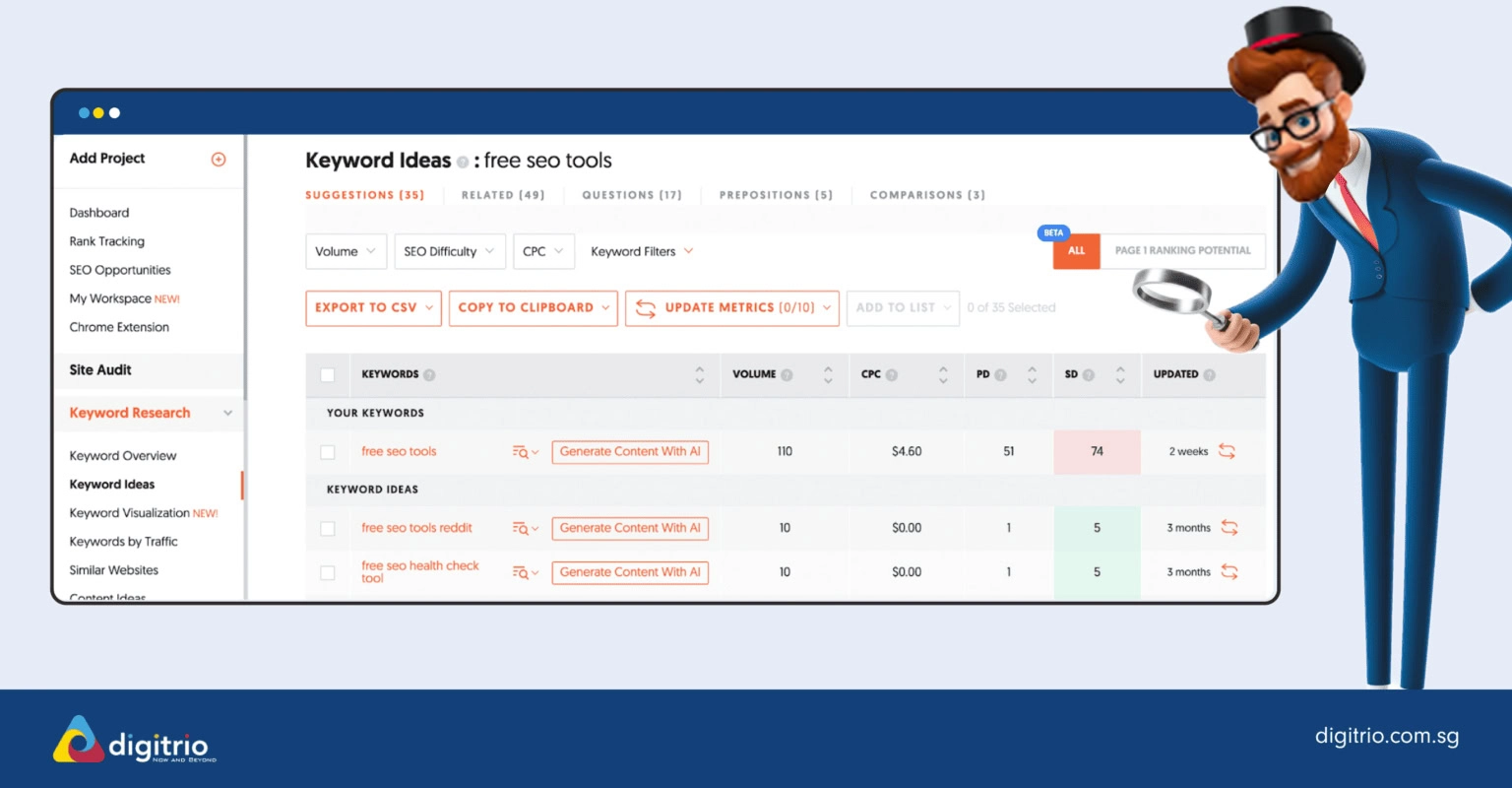Click the refresh icon on the "free seo tools reddit" row
The width and height of the screenshot is (1512, 788).
coord(1229,528)
